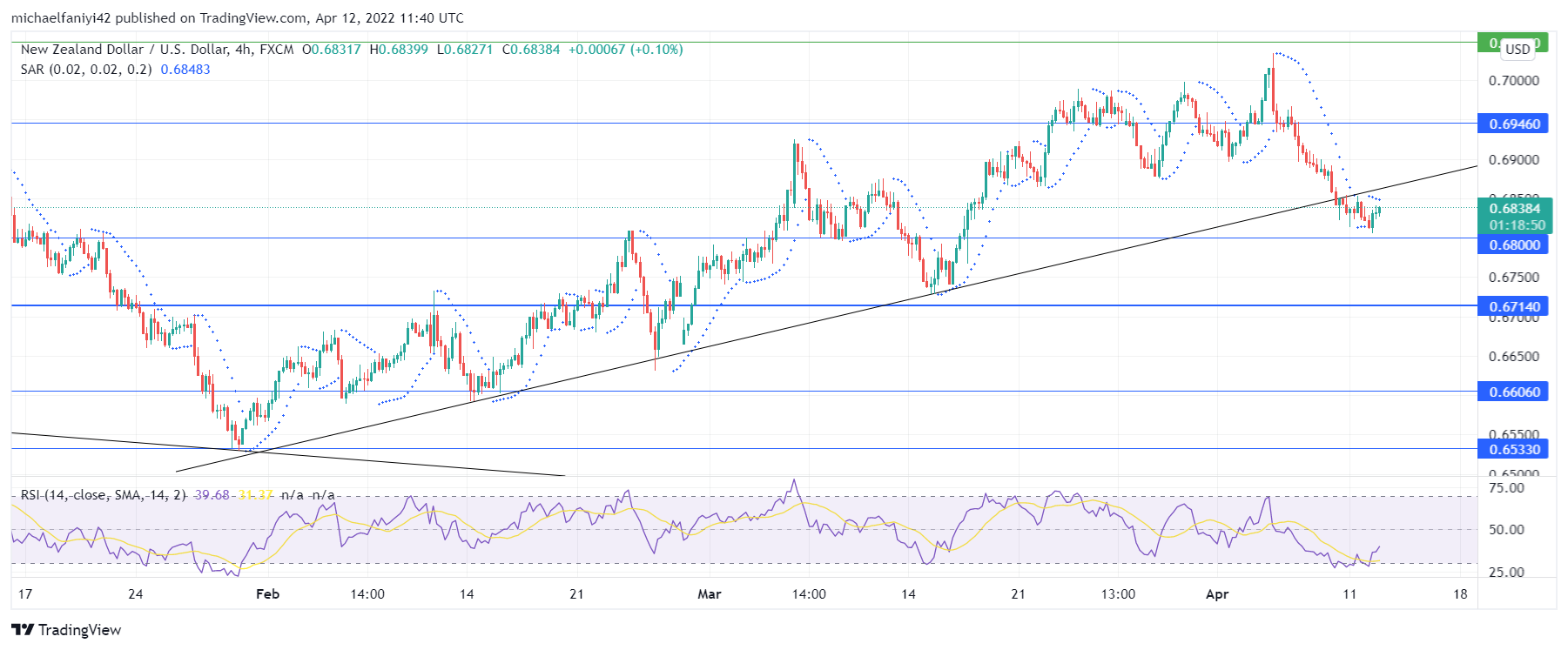Click the high price H0.68399 value
The height and width of the screenshot is (650, 1568).
point(399,50)
